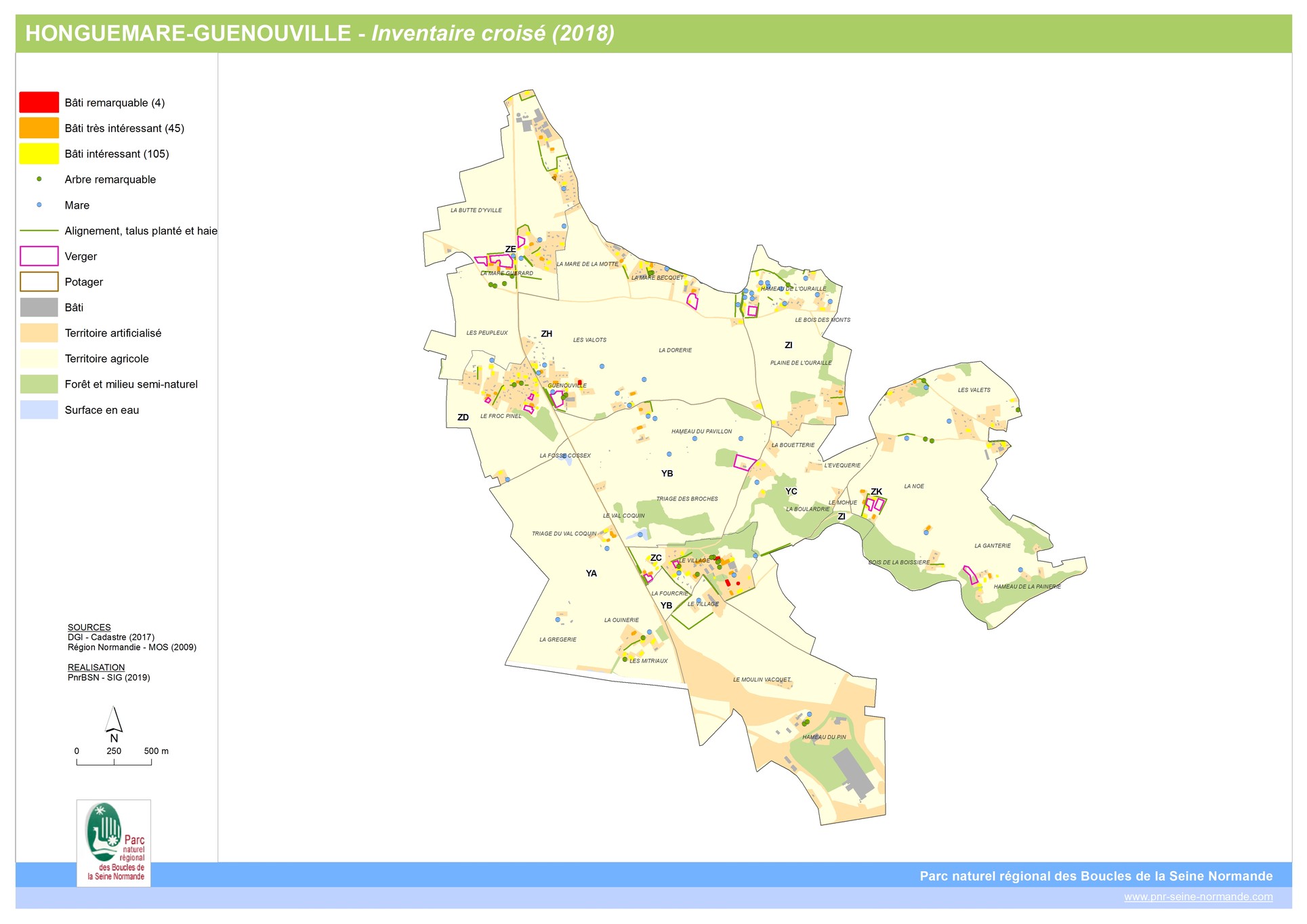Click the LES PEUPLEUX label
The height and width of the screenshot is (924, 1307).
487,333
